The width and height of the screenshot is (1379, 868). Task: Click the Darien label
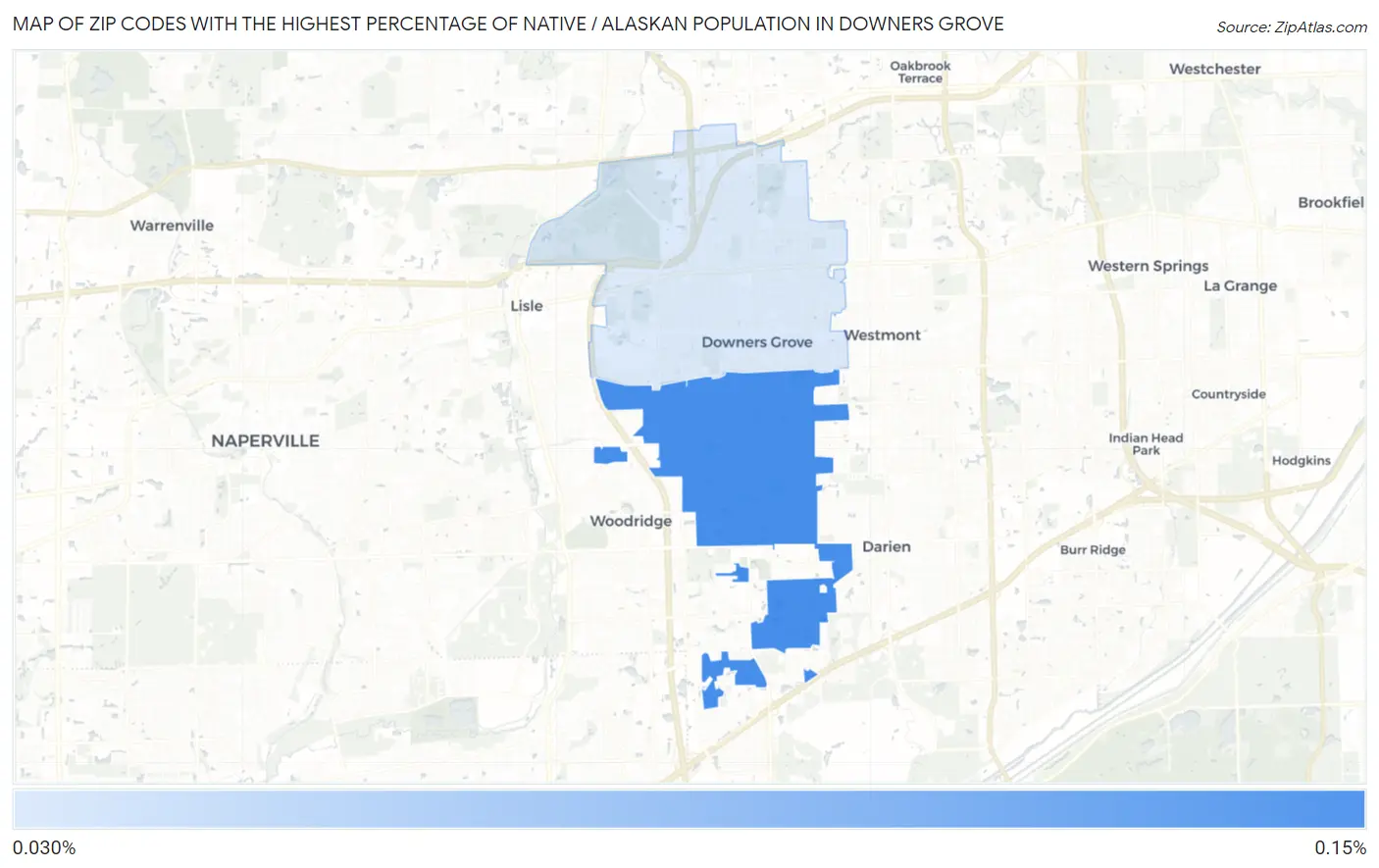(886, 547)
